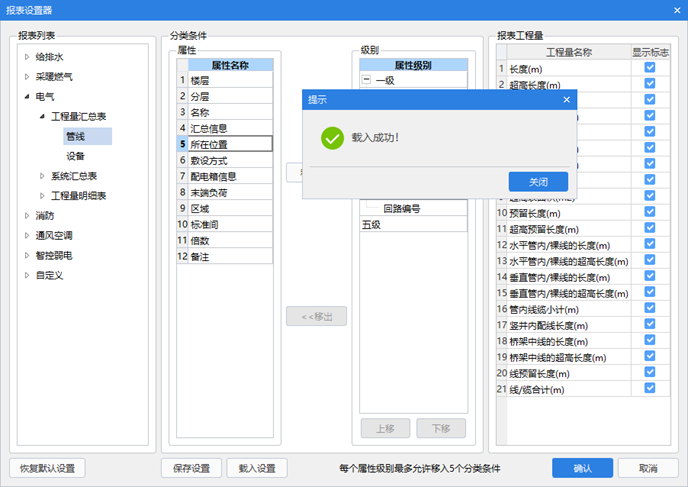The image size is (688, 487).
Task: Toggle the checkbox for 预留长度(m)
Action: (x=650, y=212)
